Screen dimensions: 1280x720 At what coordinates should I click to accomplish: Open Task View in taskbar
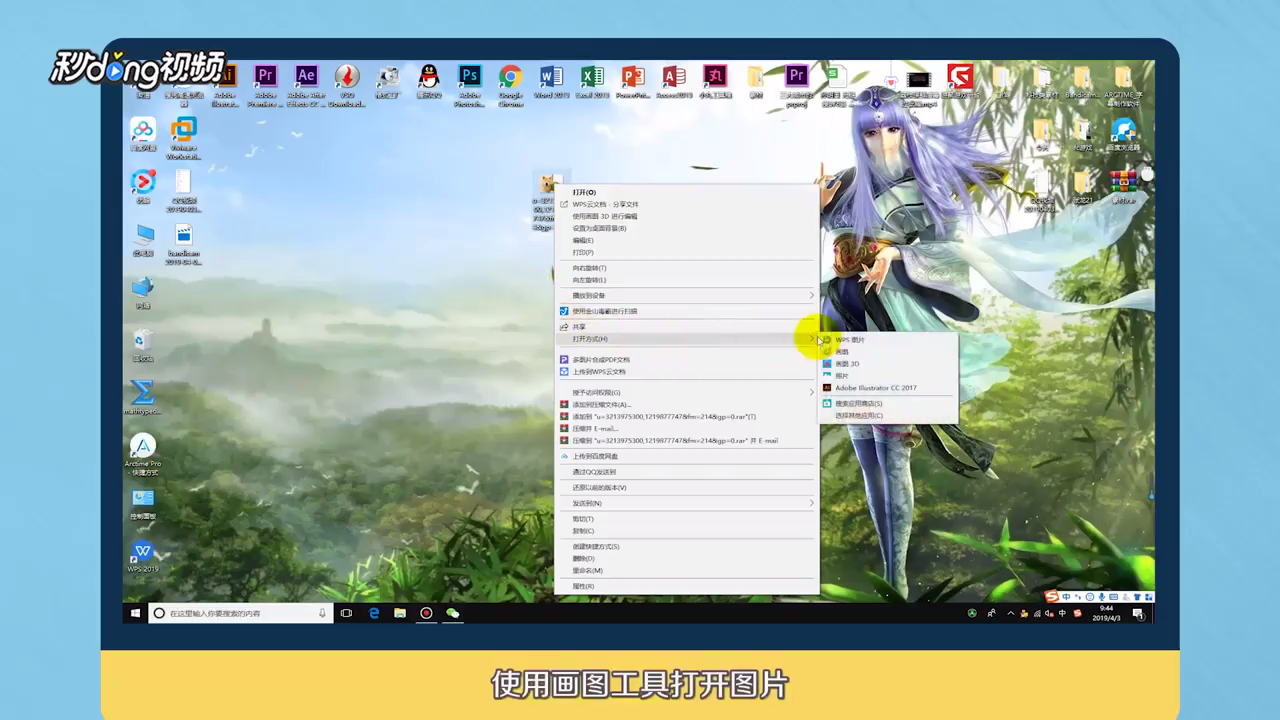(346, 613)
